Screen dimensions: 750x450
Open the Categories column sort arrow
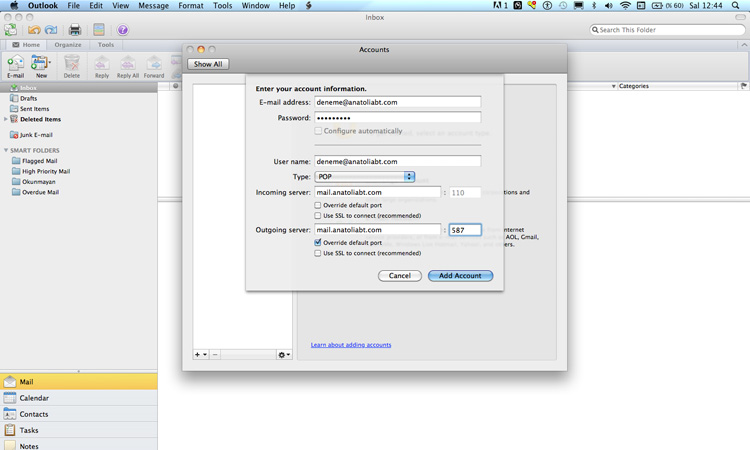coord(613,86)
